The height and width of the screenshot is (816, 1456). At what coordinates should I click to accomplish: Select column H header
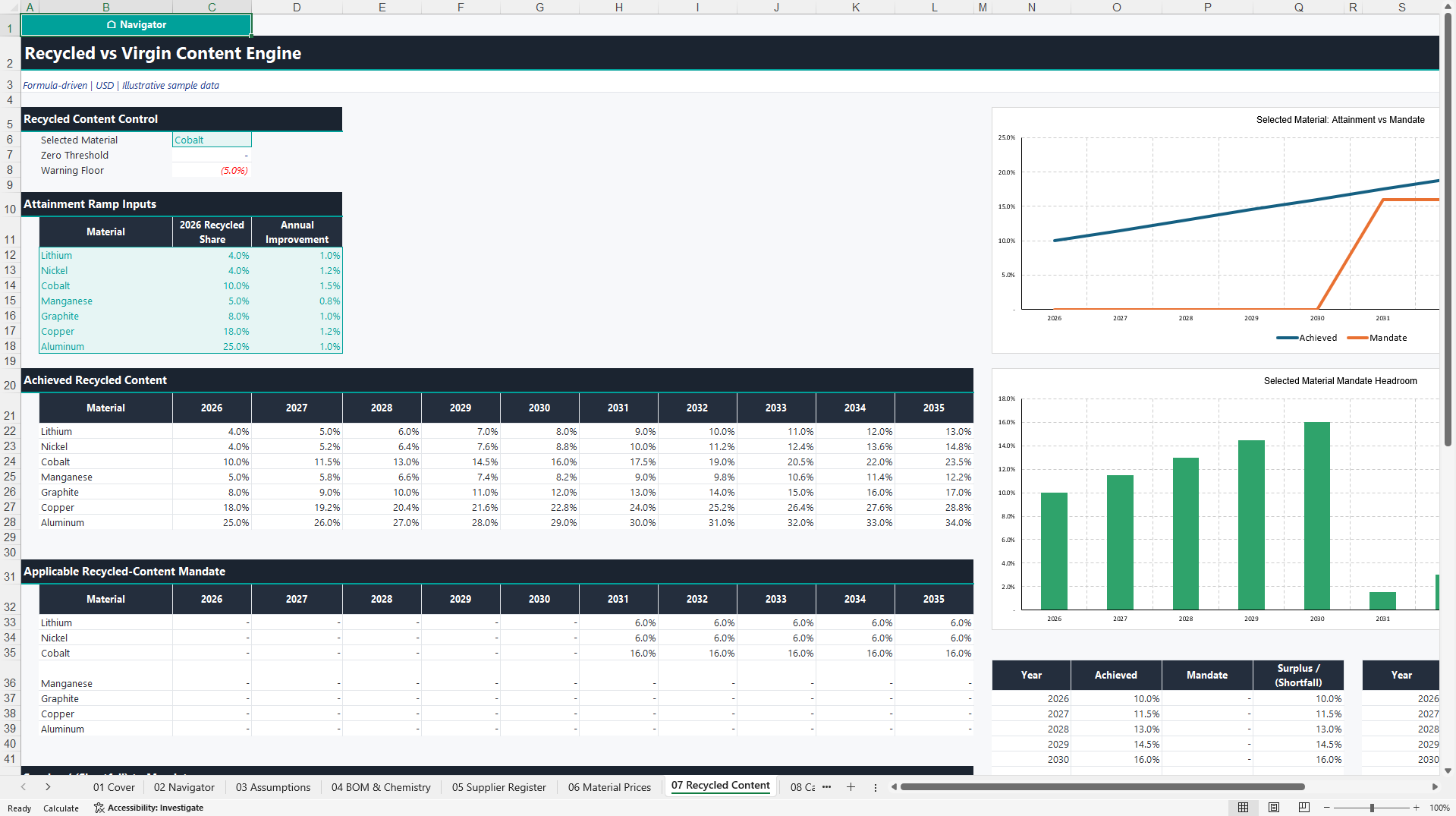(618, 7)
